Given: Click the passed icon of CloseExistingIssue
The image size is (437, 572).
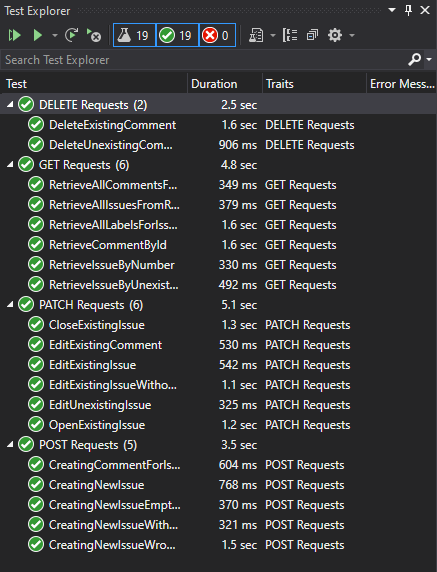Looking at the screenshot, I should point(36,325).
